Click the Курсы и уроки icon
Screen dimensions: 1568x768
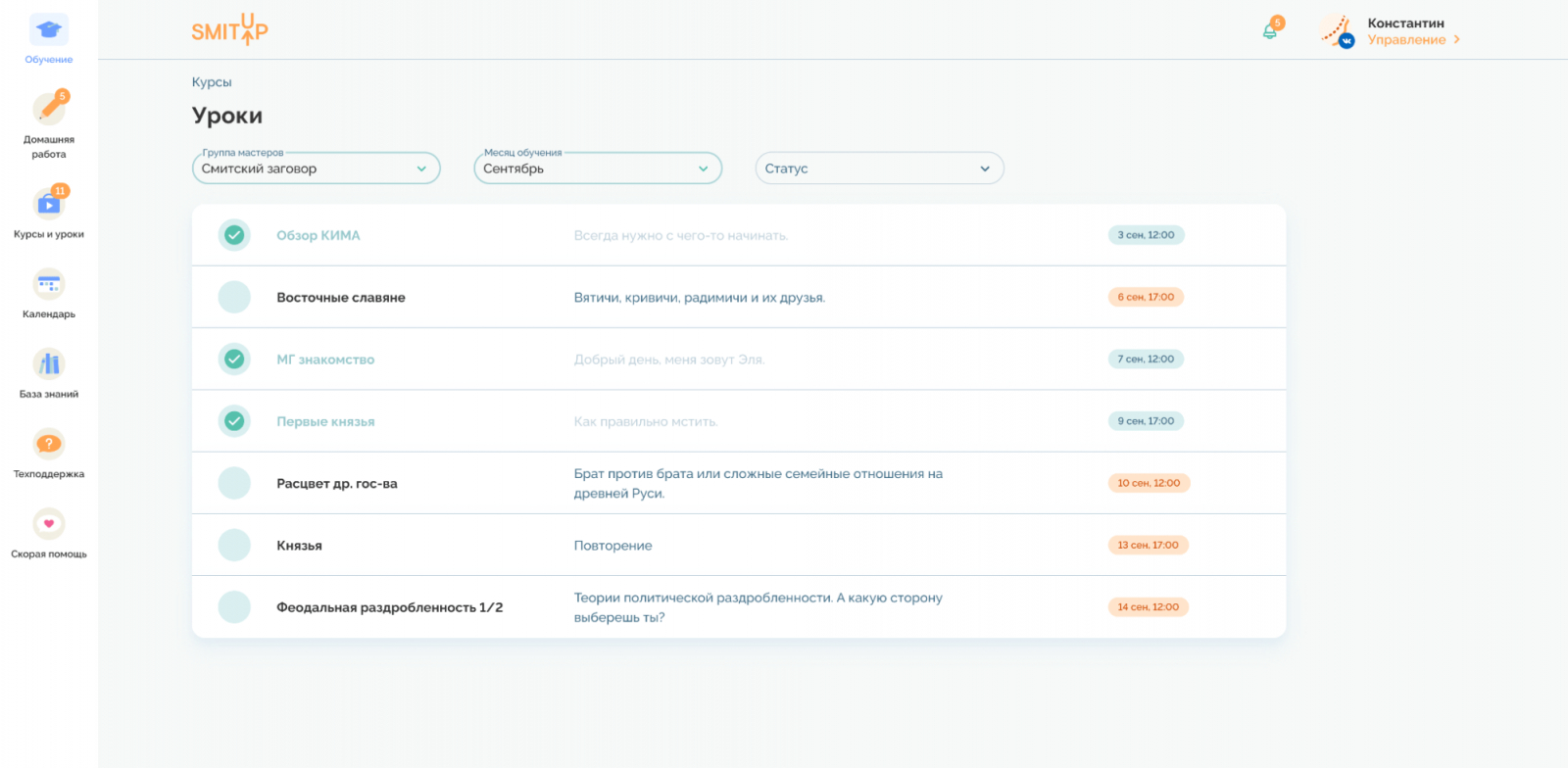(49, 205)
